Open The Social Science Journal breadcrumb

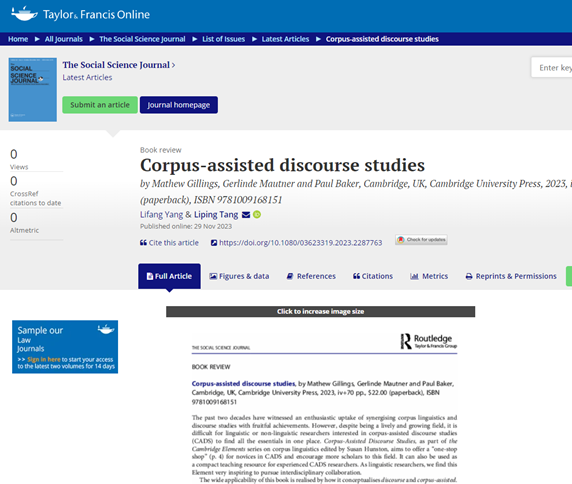(x=142, y=39)
